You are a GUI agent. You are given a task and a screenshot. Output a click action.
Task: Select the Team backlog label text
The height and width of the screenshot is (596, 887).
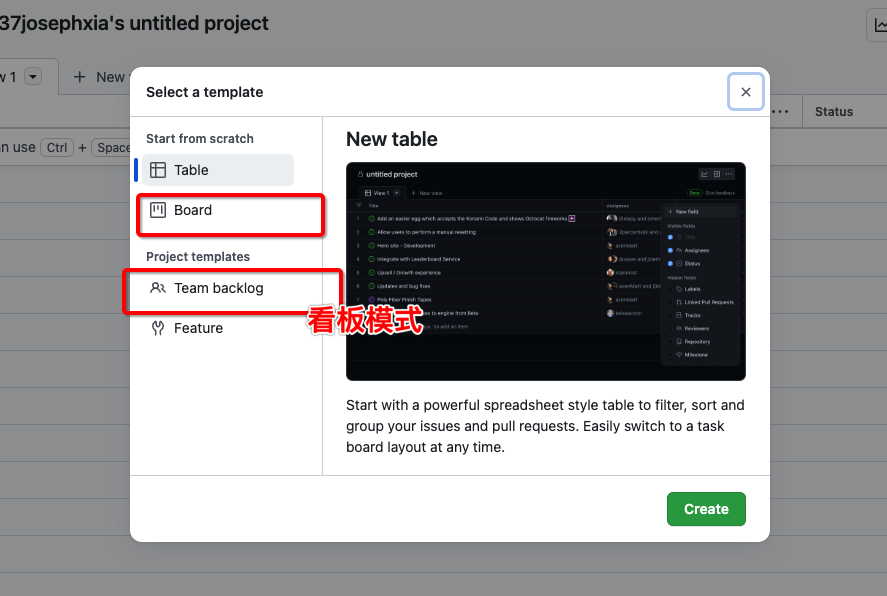coord(219,288)
